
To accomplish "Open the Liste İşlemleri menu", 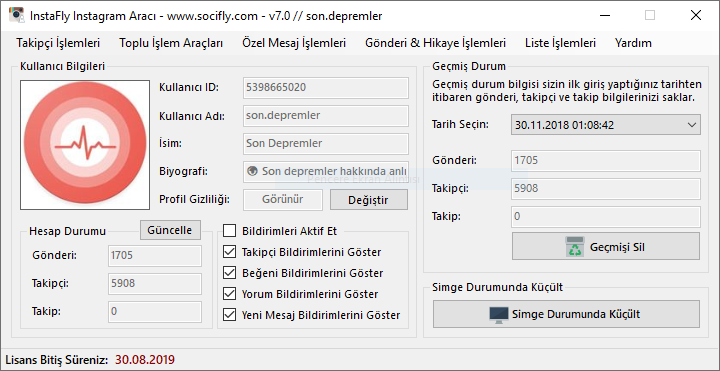I will [x=560, y=43].
